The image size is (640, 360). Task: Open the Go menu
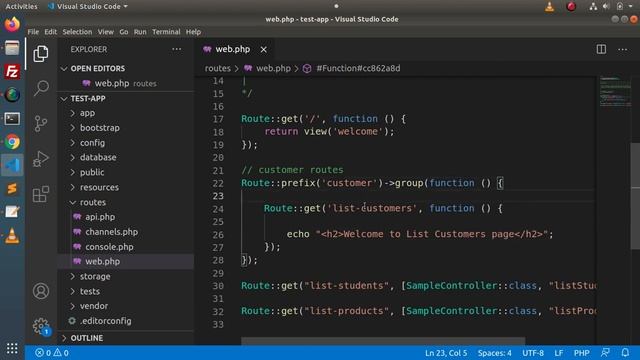tap(124, 32)
